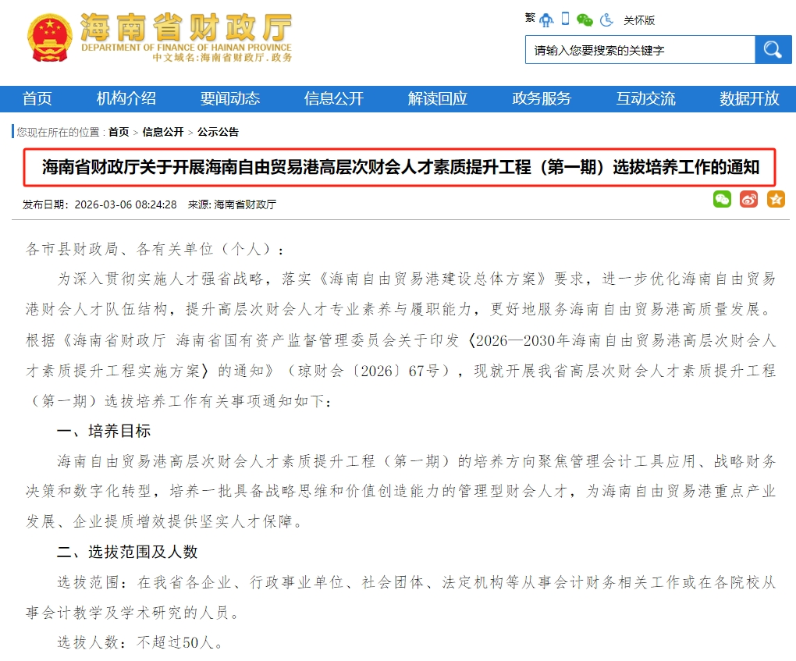Image resolution: width=796 pixels, height=661 pixels.
Task: Open the 互动交流 menu item
Action: tap(646, 98)
